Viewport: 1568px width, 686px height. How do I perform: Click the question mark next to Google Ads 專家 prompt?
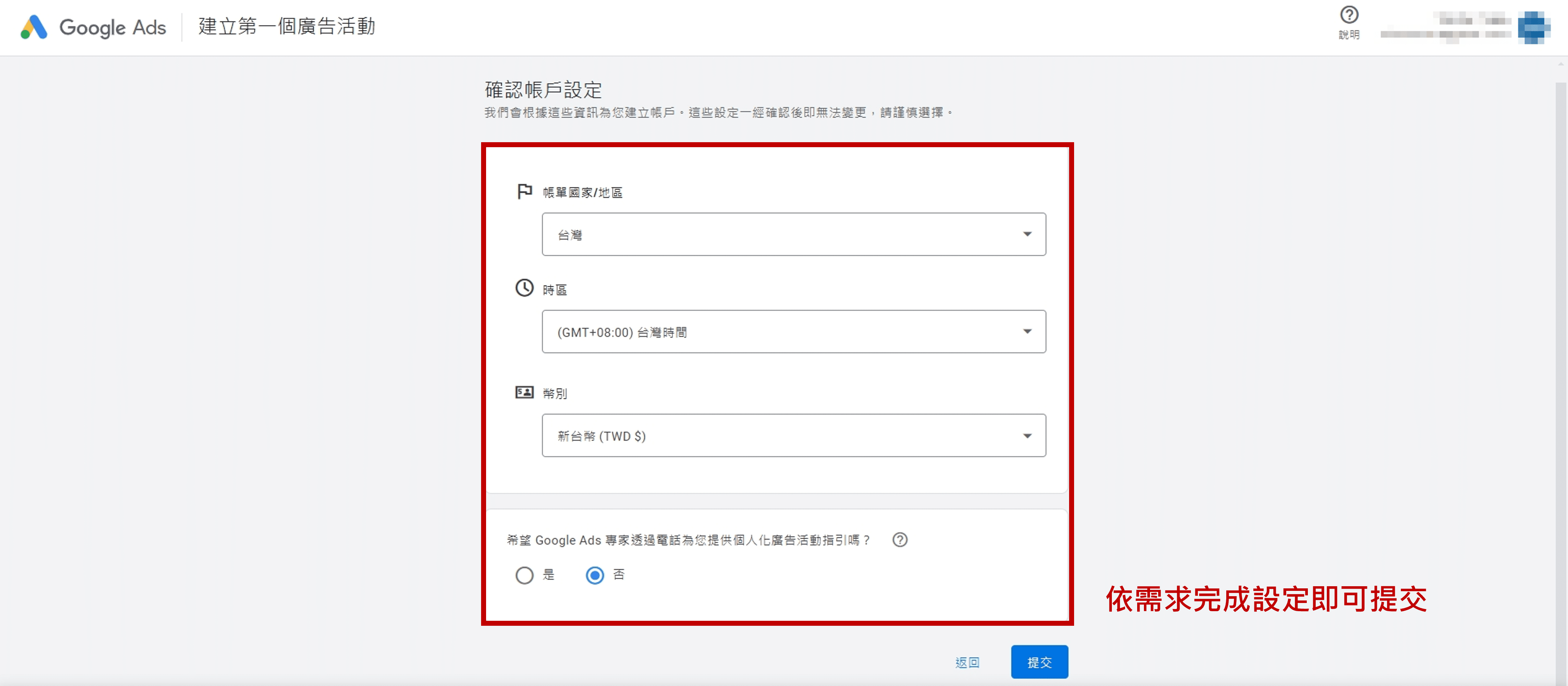point(900,540)
